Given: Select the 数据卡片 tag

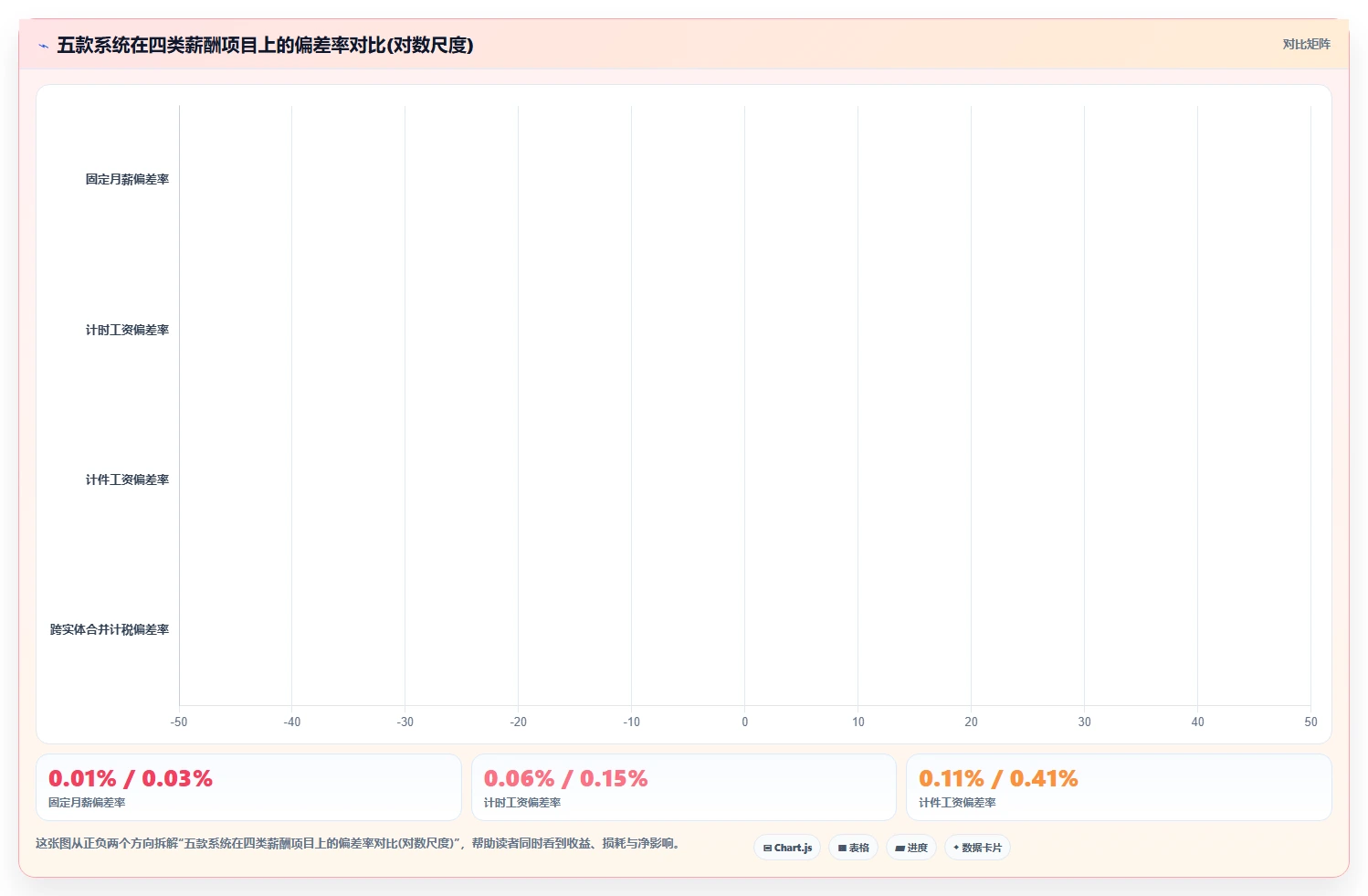Looking at the screenshot, I should (x=977, y=848).
